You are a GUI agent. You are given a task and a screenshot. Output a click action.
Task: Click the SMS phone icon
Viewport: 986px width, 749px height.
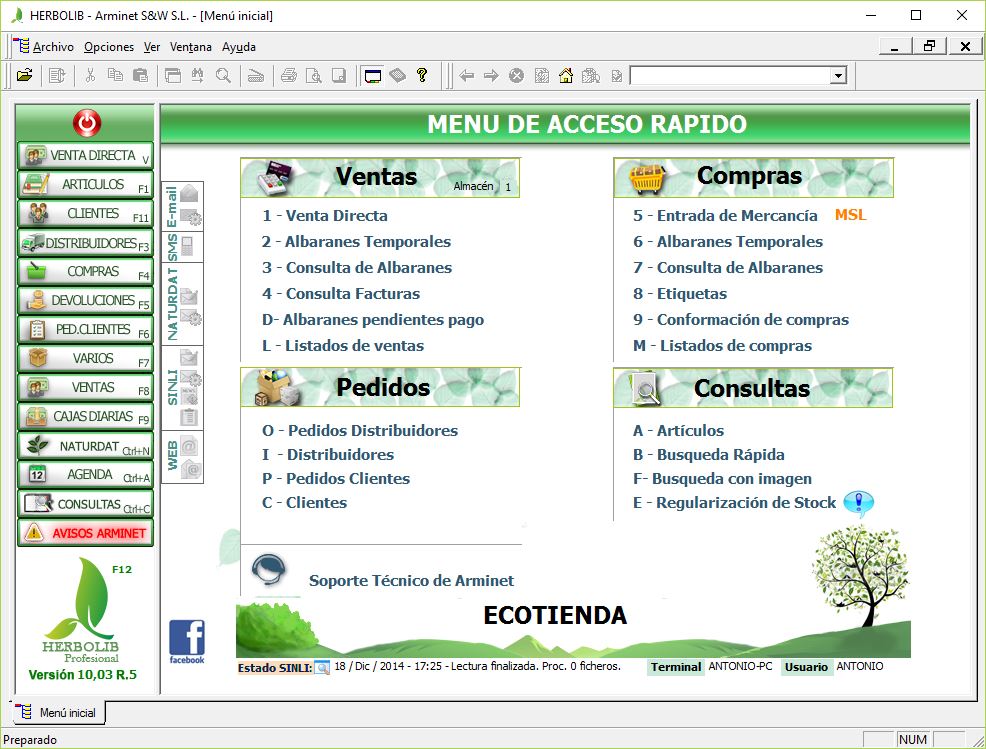[x=187, y=246]
